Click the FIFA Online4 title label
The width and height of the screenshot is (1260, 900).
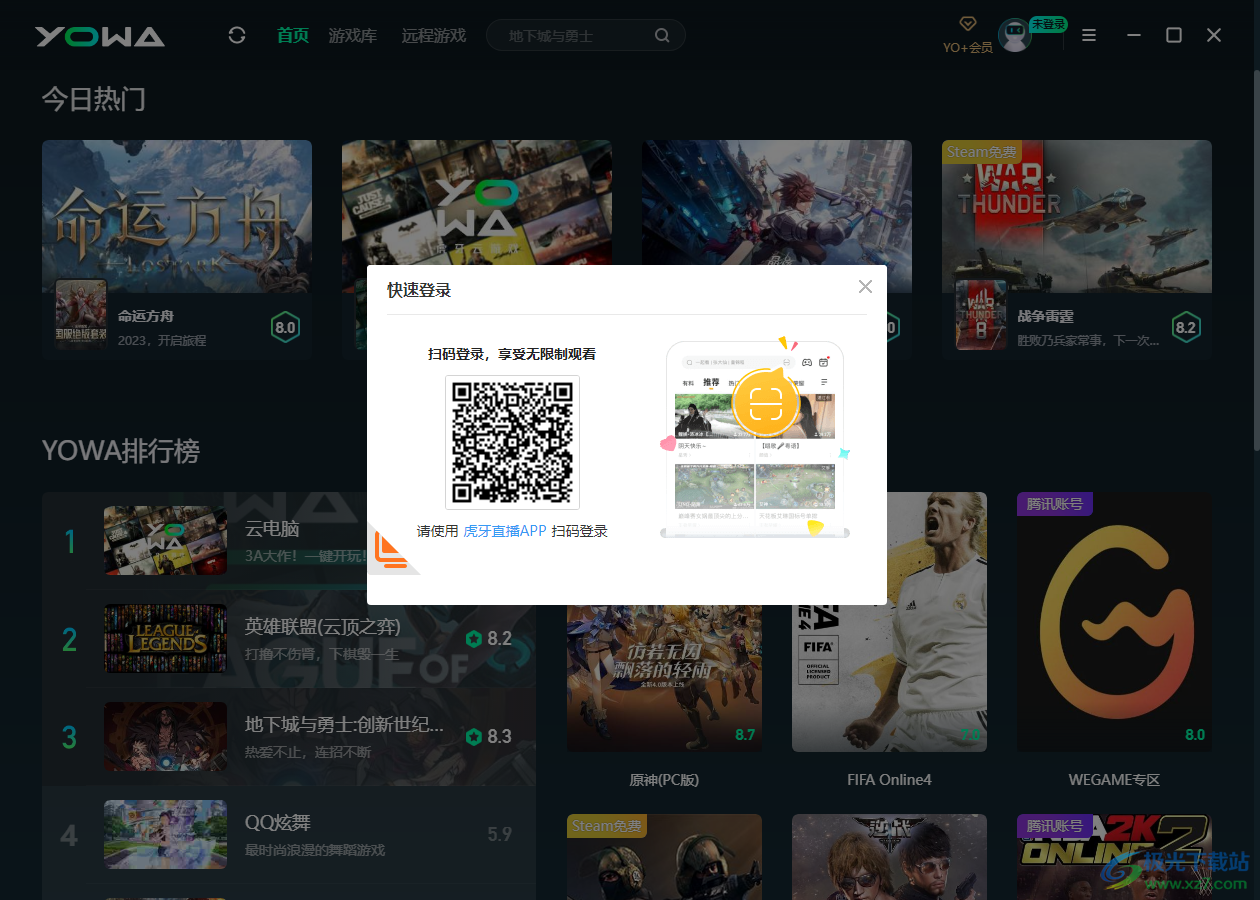(889, 779)
